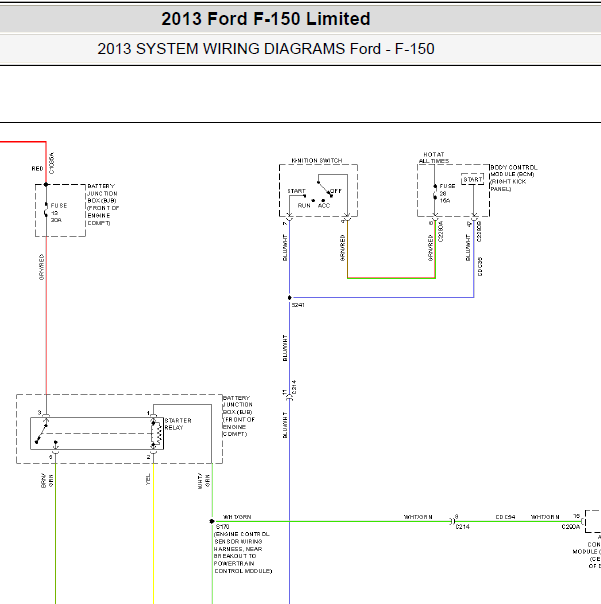Select the BLU/WHT label under ignition switch pin 7

pyautogui.click(x=285, y=248)
